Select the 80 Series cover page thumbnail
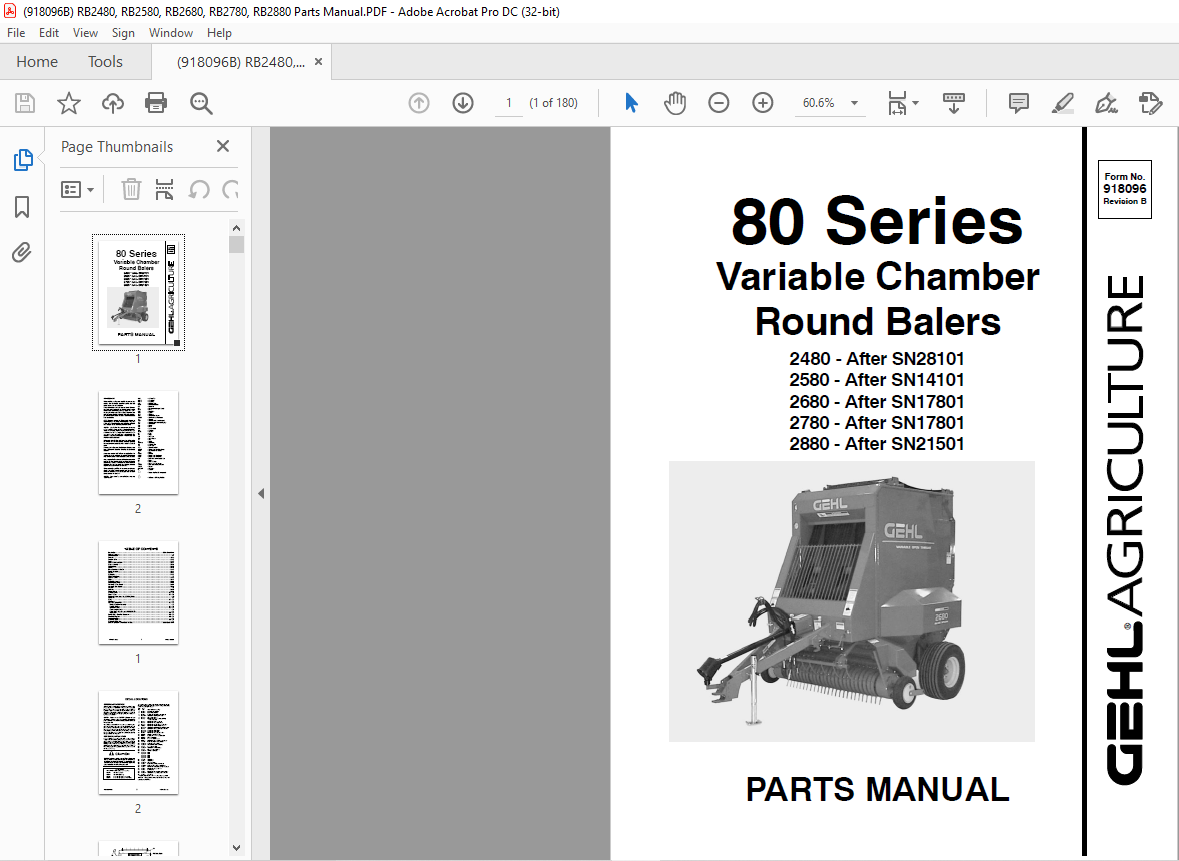The image size is (1179, 861). click(x=138, y=293)
